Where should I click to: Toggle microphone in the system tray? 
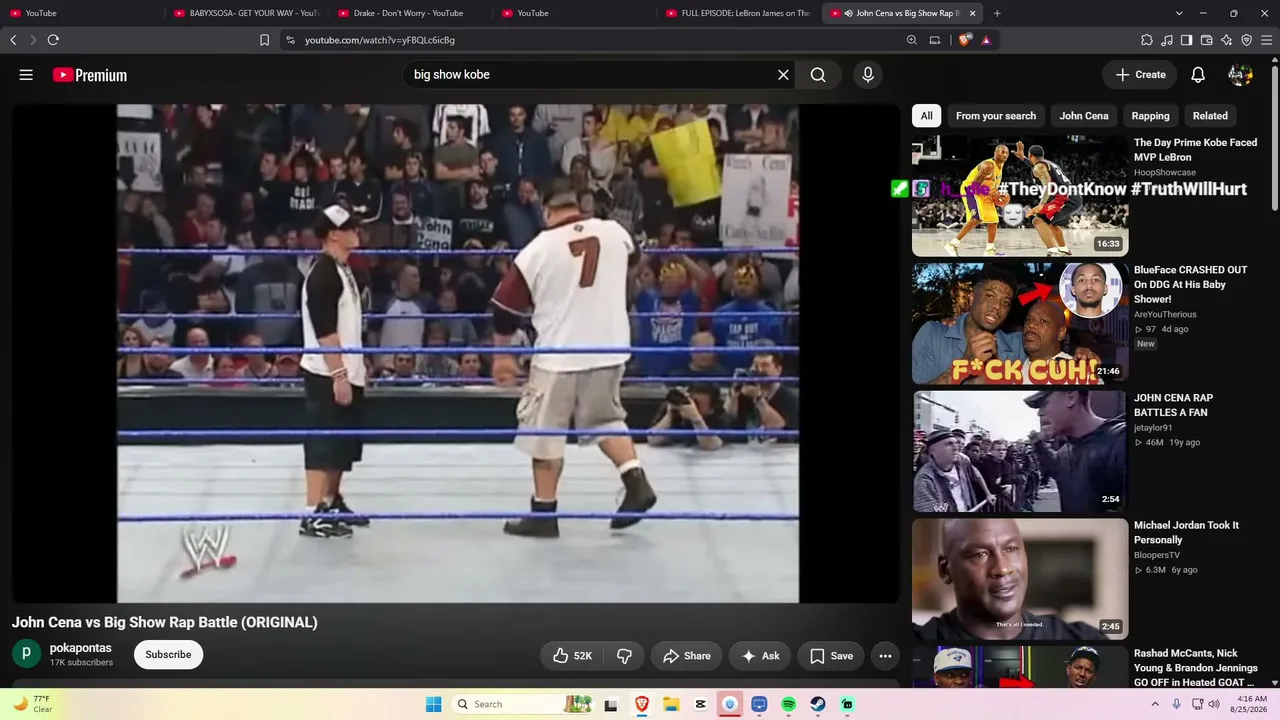(x=1176, y=704)
